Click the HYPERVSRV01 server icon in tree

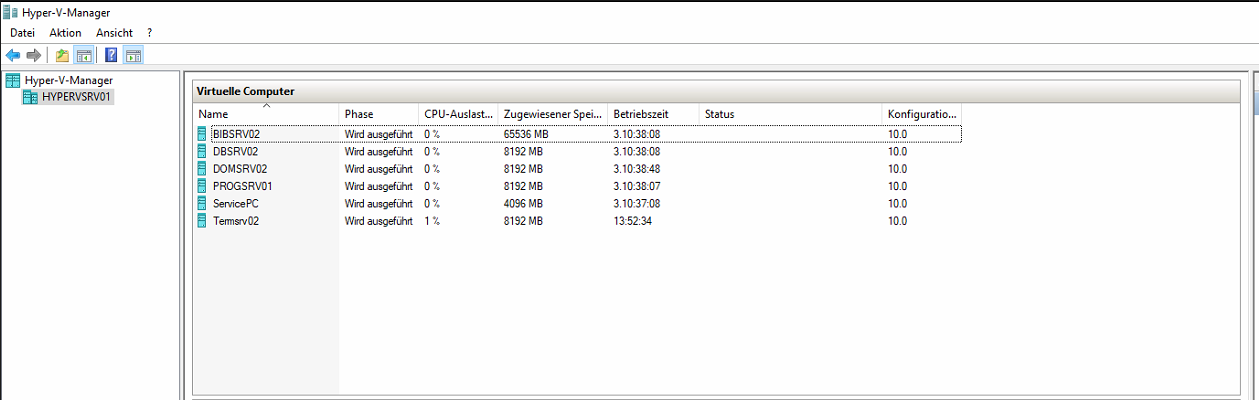tap(30, 97)
